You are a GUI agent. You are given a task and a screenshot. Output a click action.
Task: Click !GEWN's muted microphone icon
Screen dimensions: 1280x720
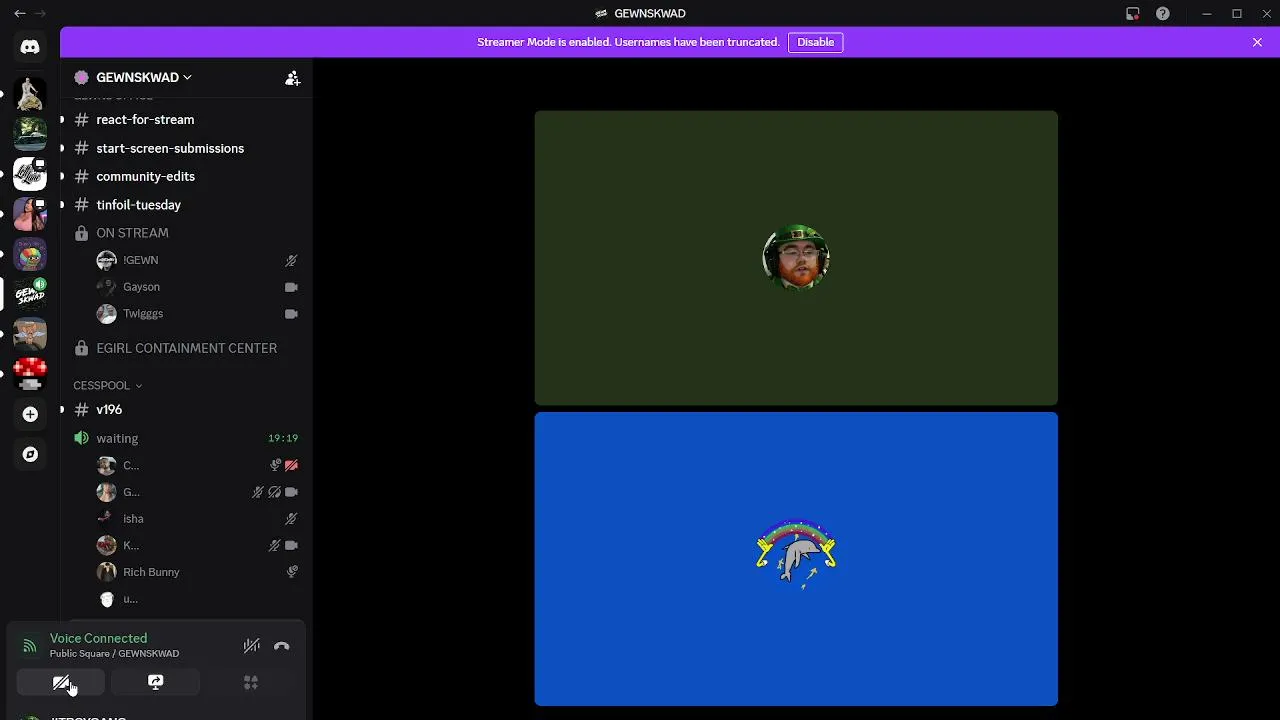(x=291, y=260)
